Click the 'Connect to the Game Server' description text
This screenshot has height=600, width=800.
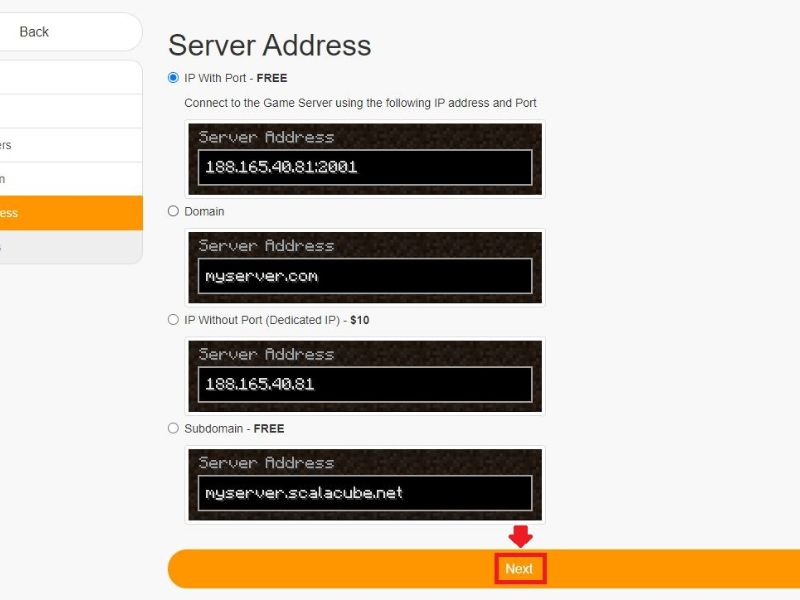pos(360,103)
